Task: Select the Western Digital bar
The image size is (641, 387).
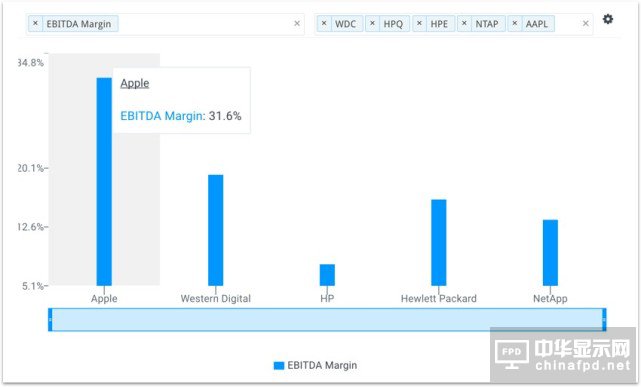Action: click(215, 230)
